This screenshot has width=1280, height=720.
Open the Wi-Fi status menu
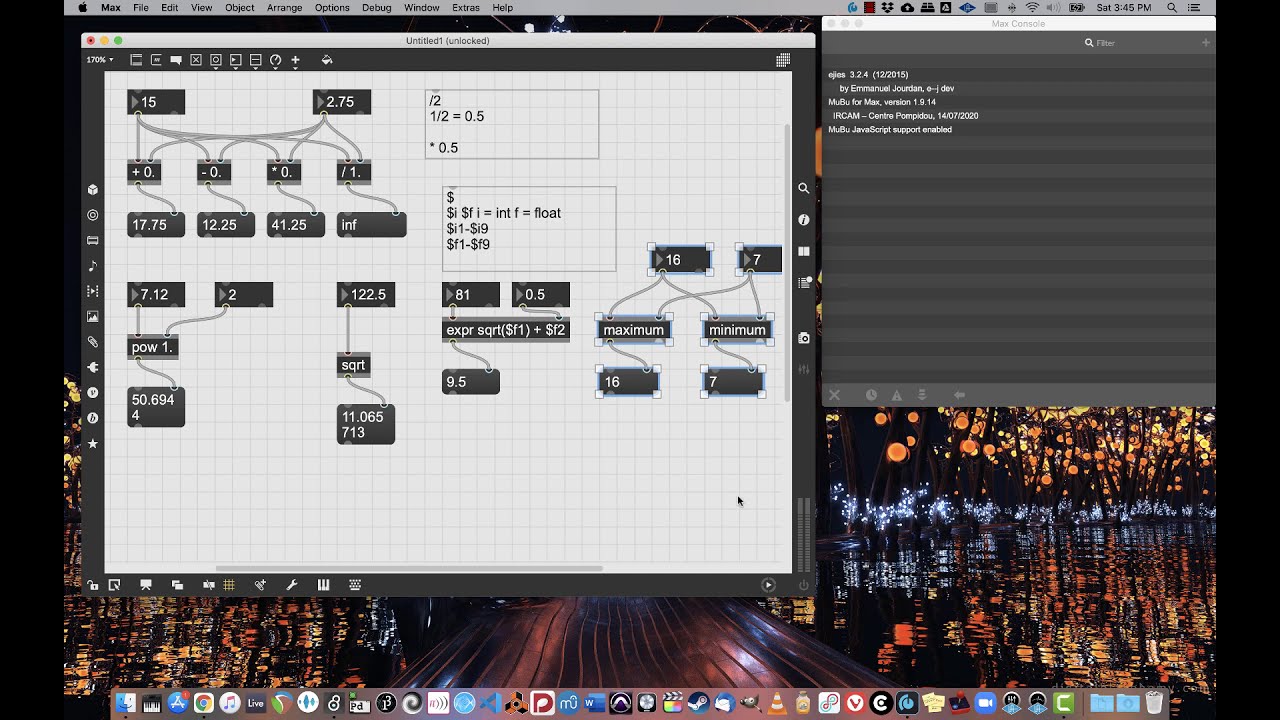1032,7
